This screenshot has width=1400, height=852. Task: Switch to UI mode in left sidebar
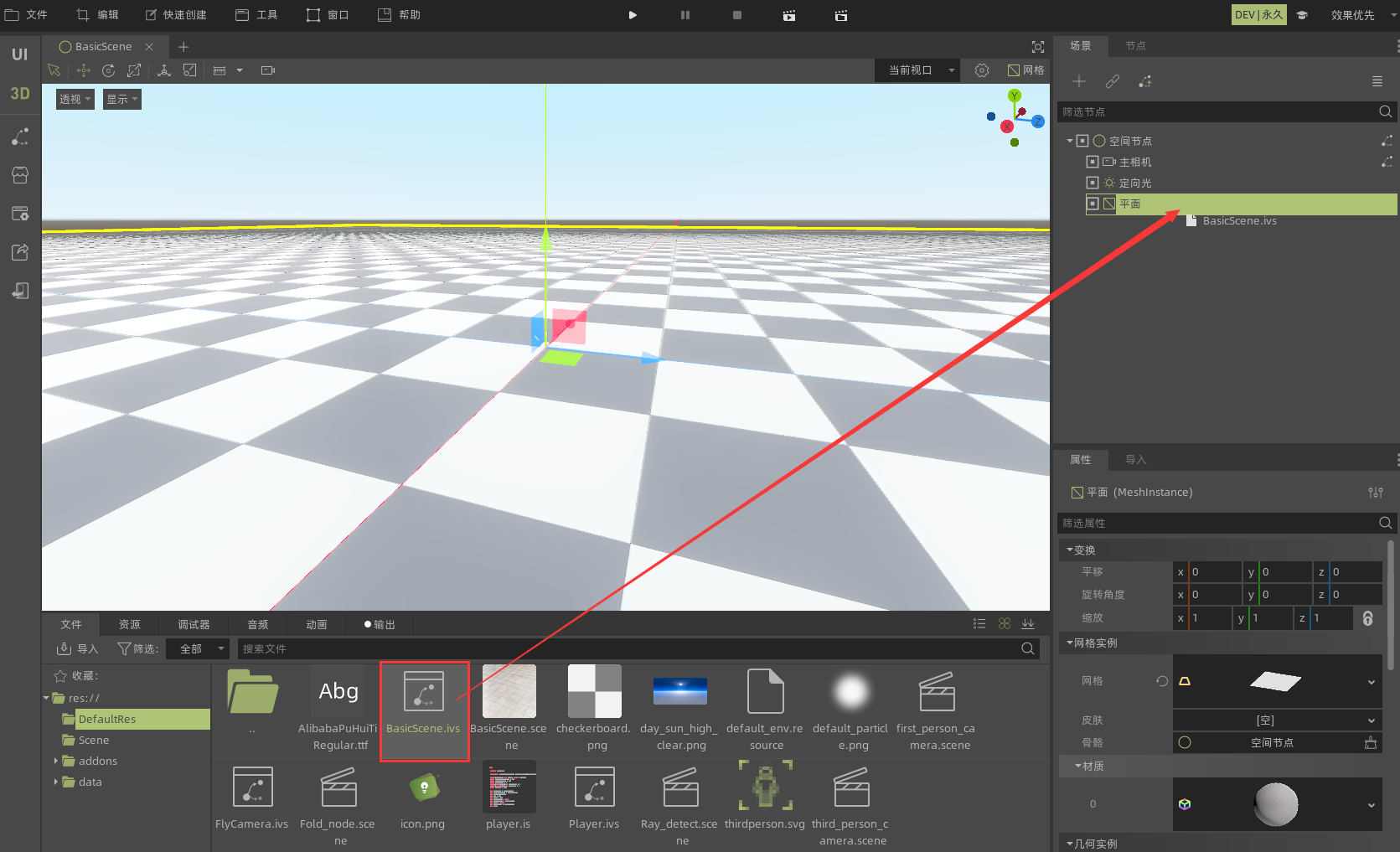pyautogui.click(x=20, y=54)
